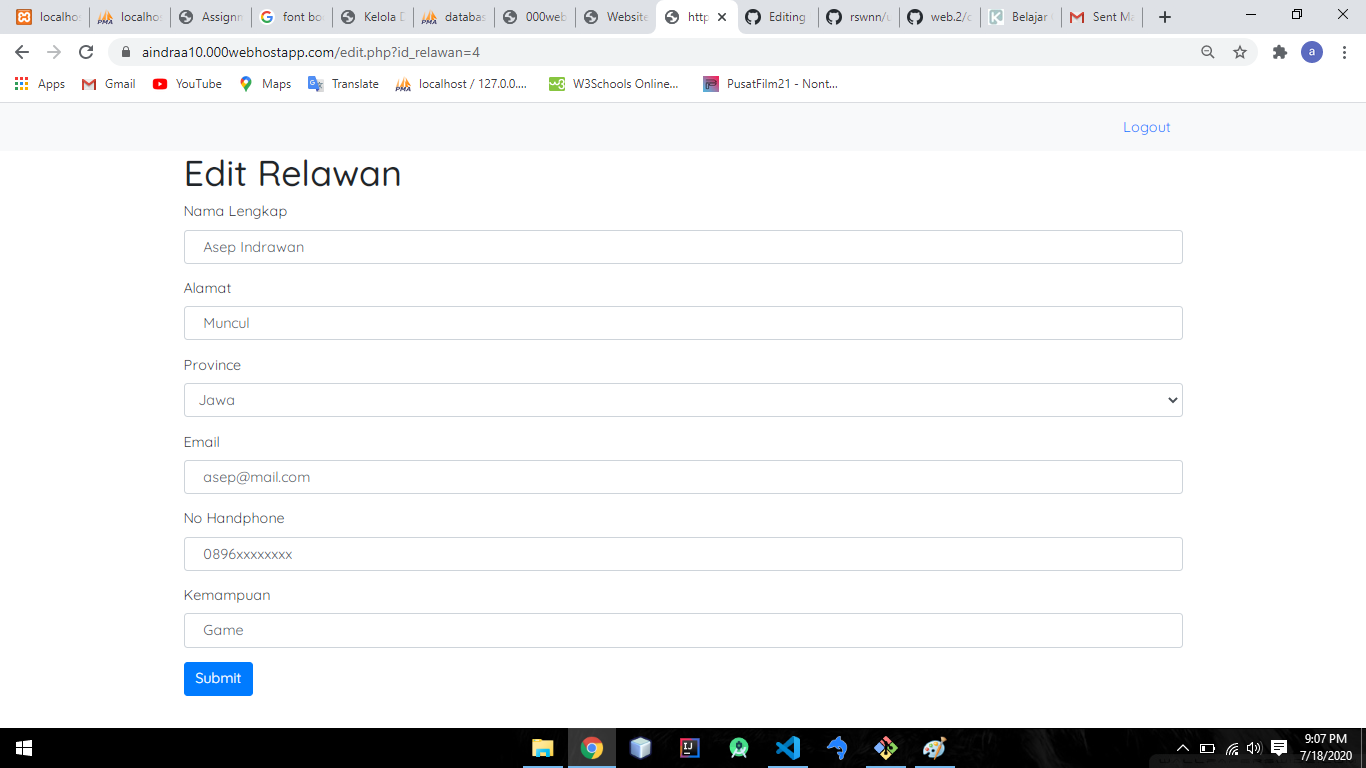Reload the page with the refresh icon
The width and height of the screenshot is (1366, 768).
coord(86,52)
